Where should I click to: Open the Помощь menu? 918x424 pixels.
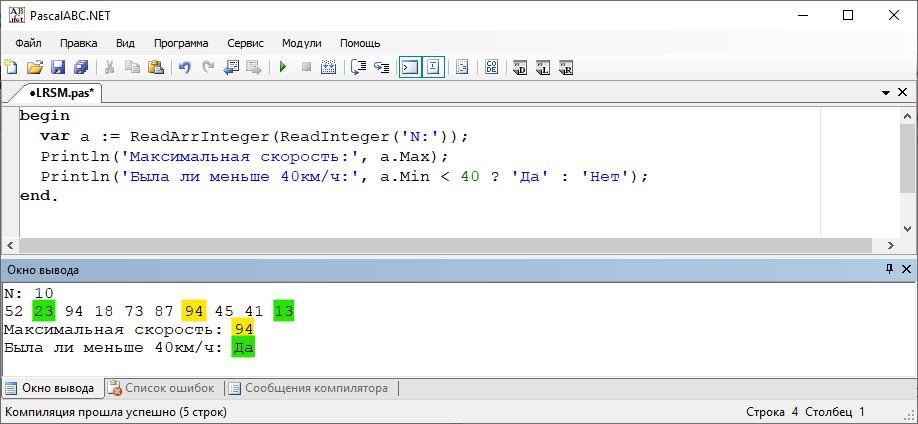pos(360,43)
